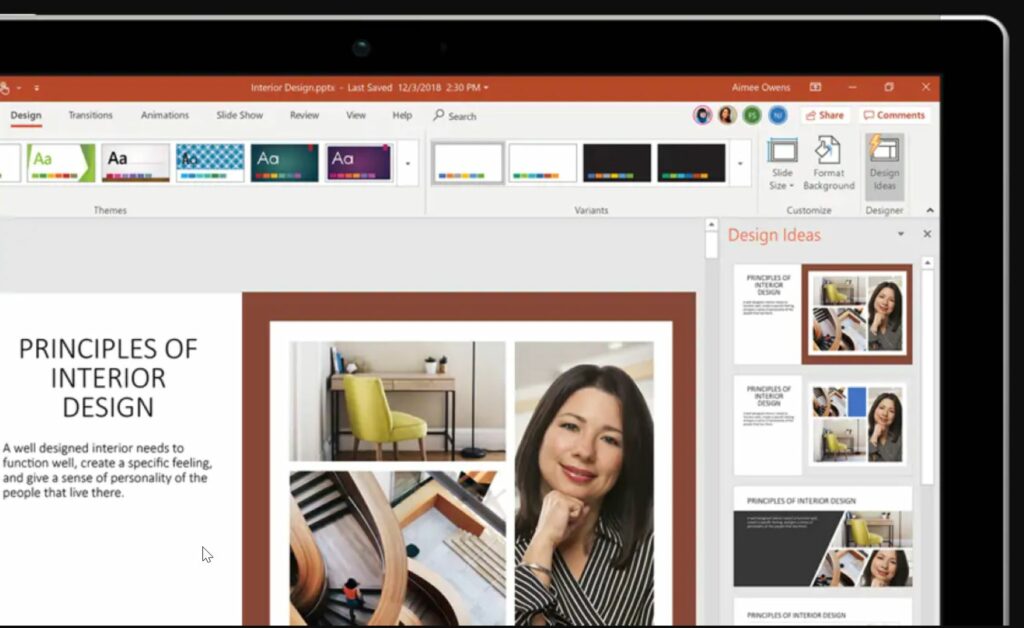The height and width of the screenshot is (628, 1024).
Task: Open the Review tab
Action: point(304,116)
